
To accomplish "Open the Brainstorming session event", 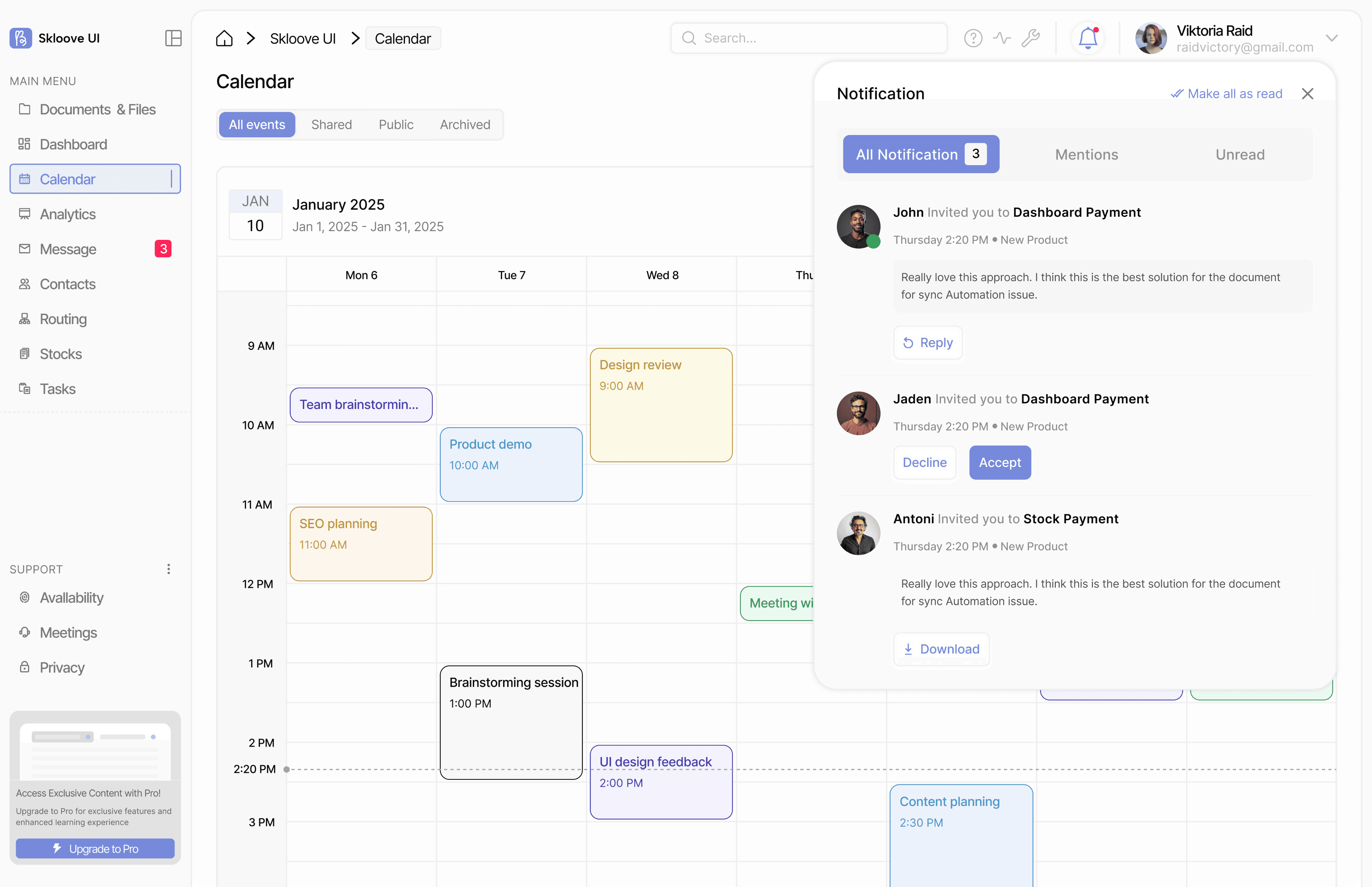I will [x=511, y=722].
